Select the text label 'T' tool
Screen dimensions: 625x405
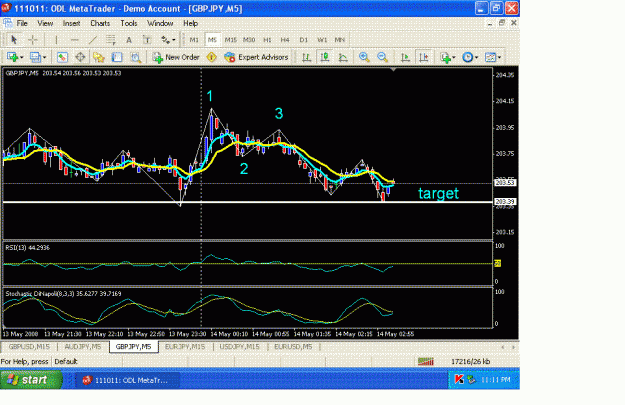147,39
